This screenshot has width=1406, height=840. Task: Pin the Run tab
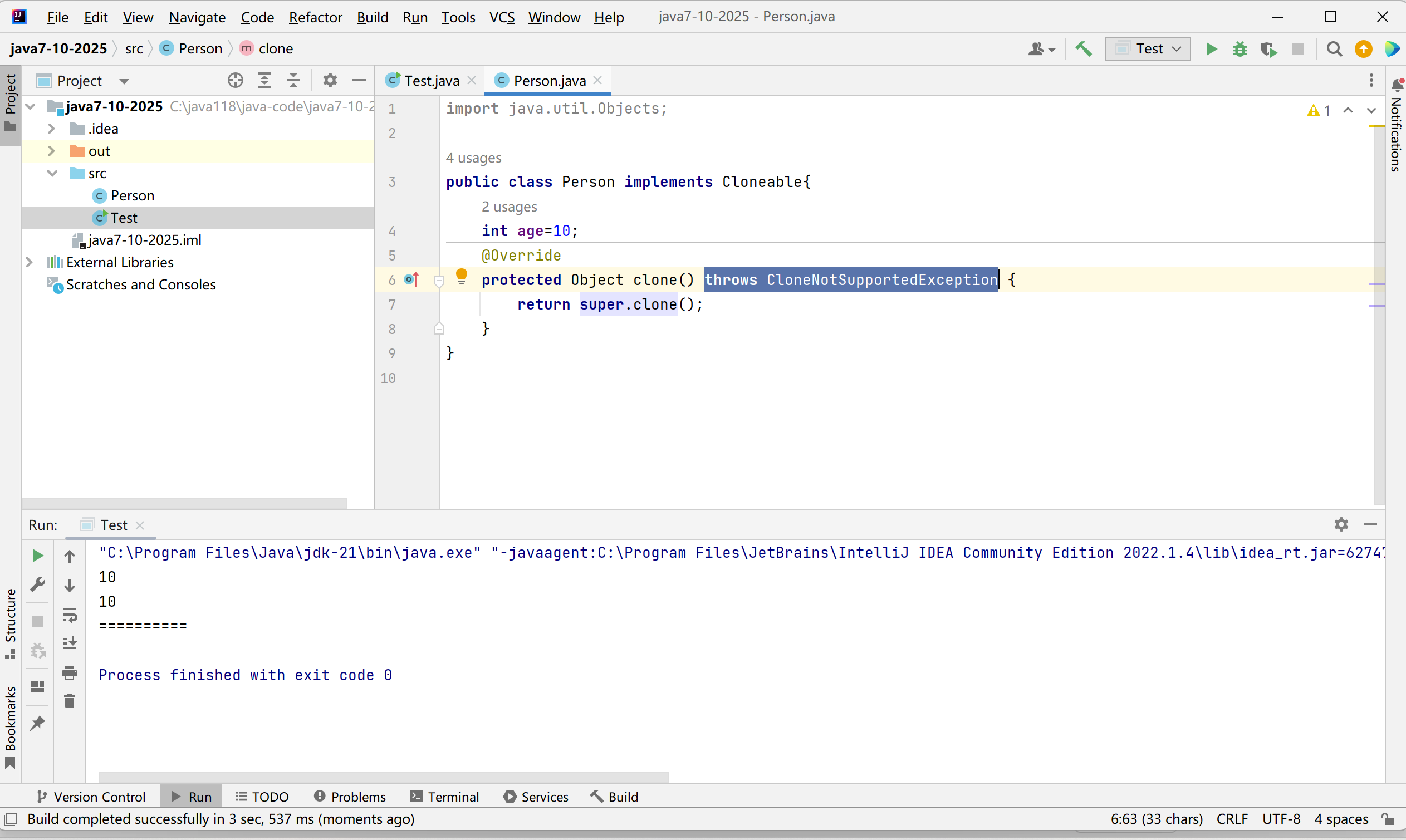click(37, 724)
